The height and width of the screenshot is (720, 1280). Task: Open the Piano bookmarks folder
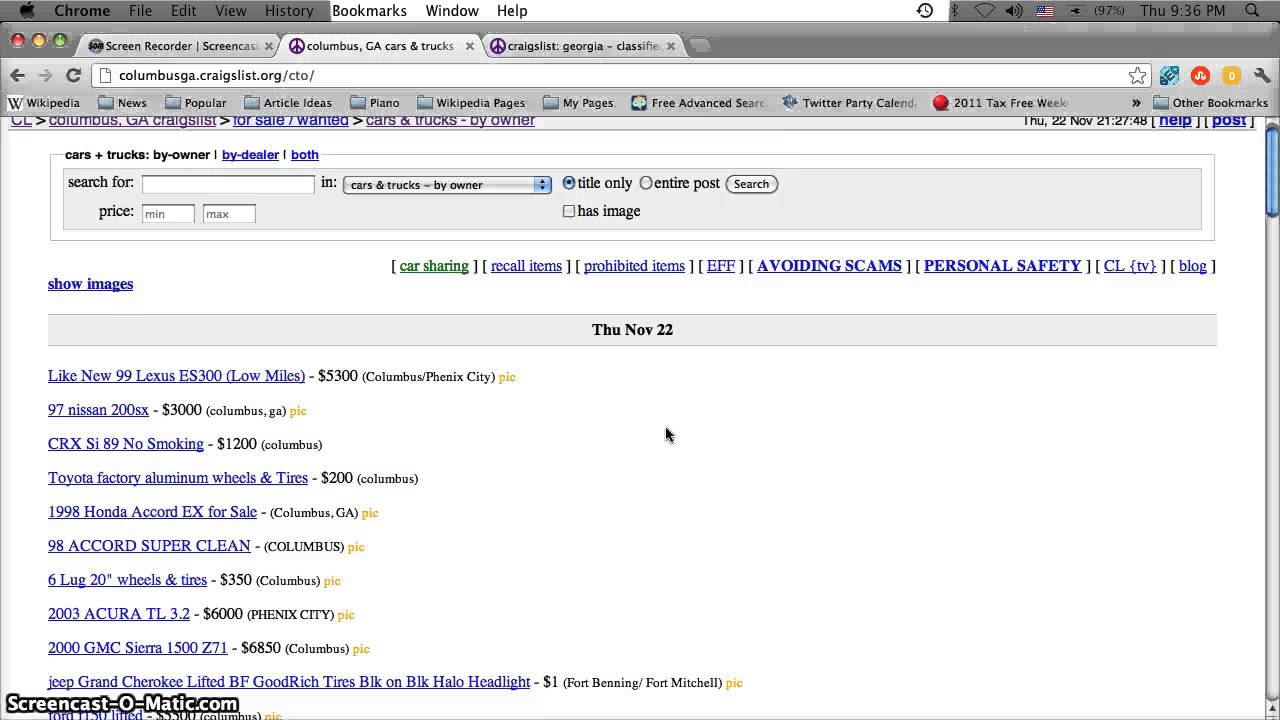click(374, 102)
